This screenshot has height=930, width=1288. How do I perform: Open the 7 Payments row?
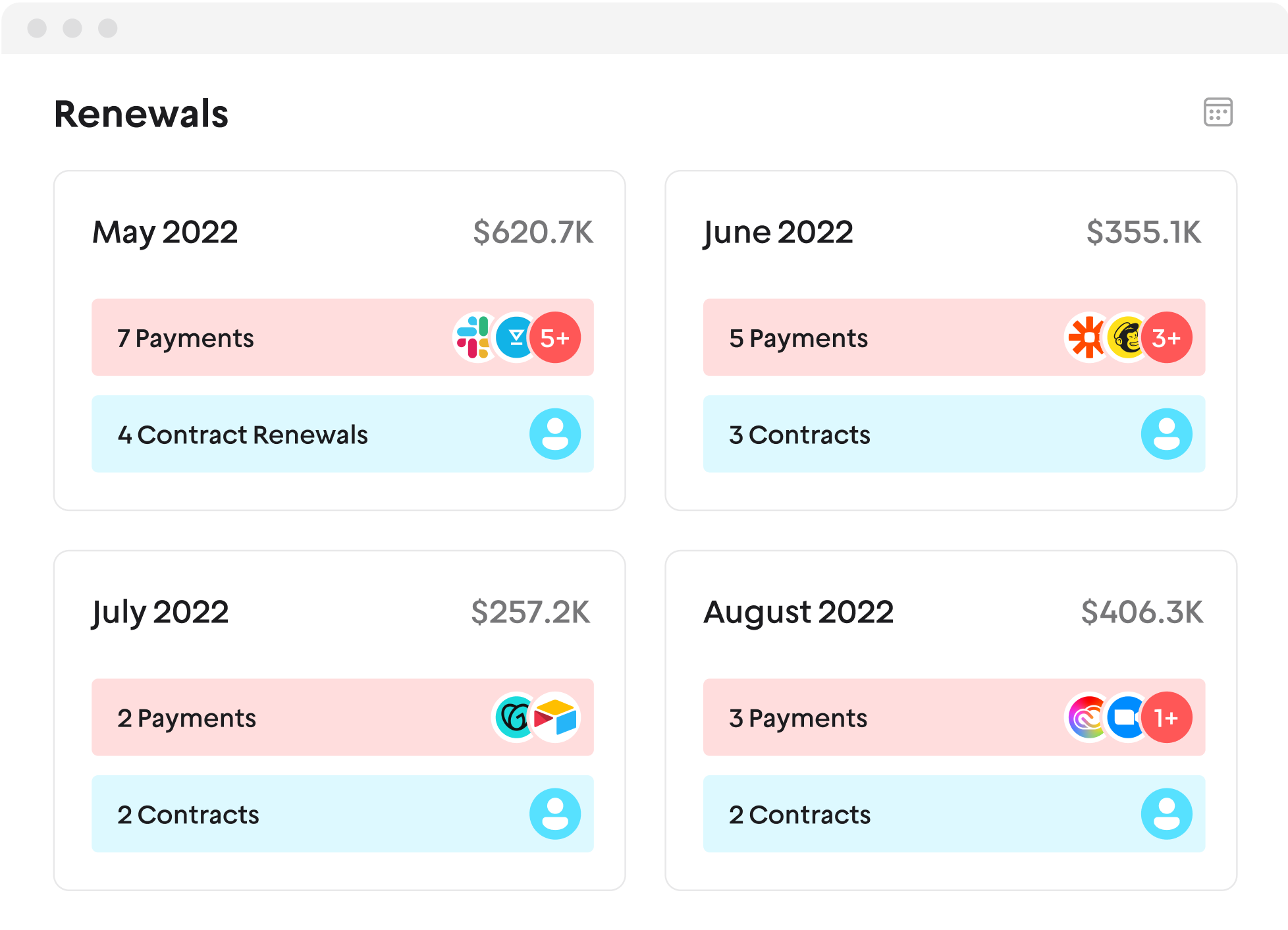point(263,338)
